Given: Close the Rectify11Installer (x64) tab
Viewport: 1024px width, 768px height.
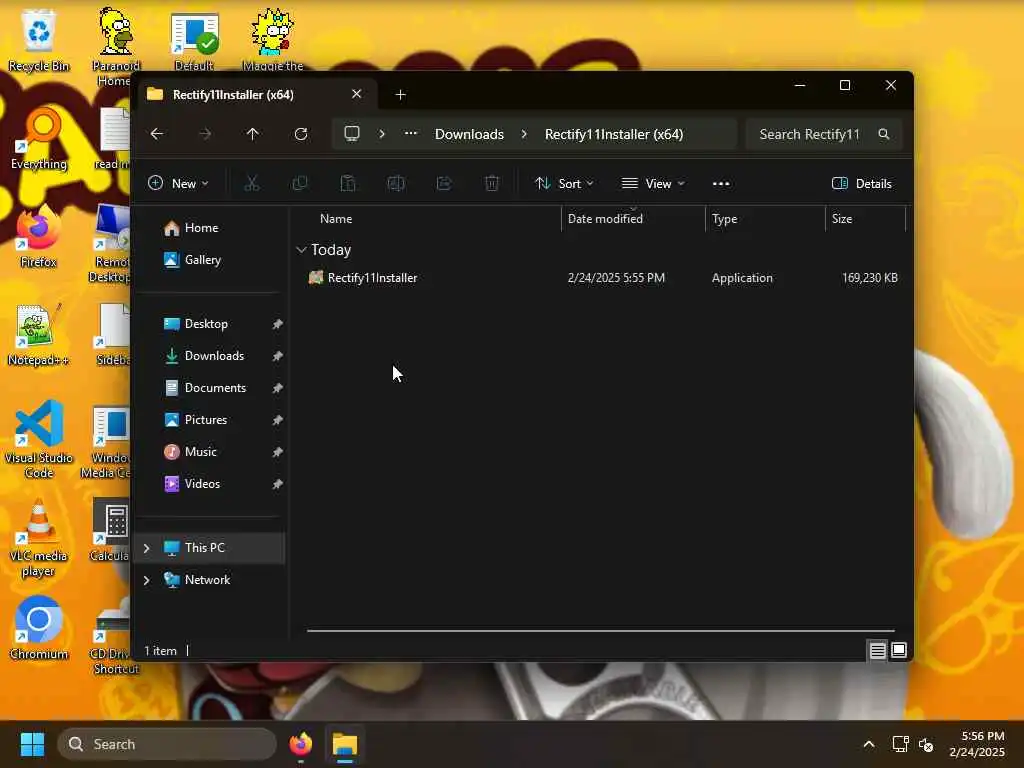Looking at the screenshot, I should [x=357, y=94].
